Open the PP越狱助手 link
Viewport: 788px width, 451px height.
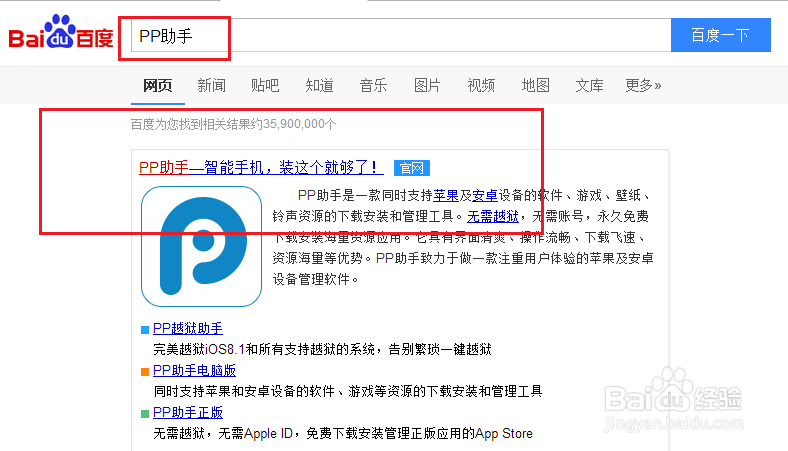click(x=187, y=328)
